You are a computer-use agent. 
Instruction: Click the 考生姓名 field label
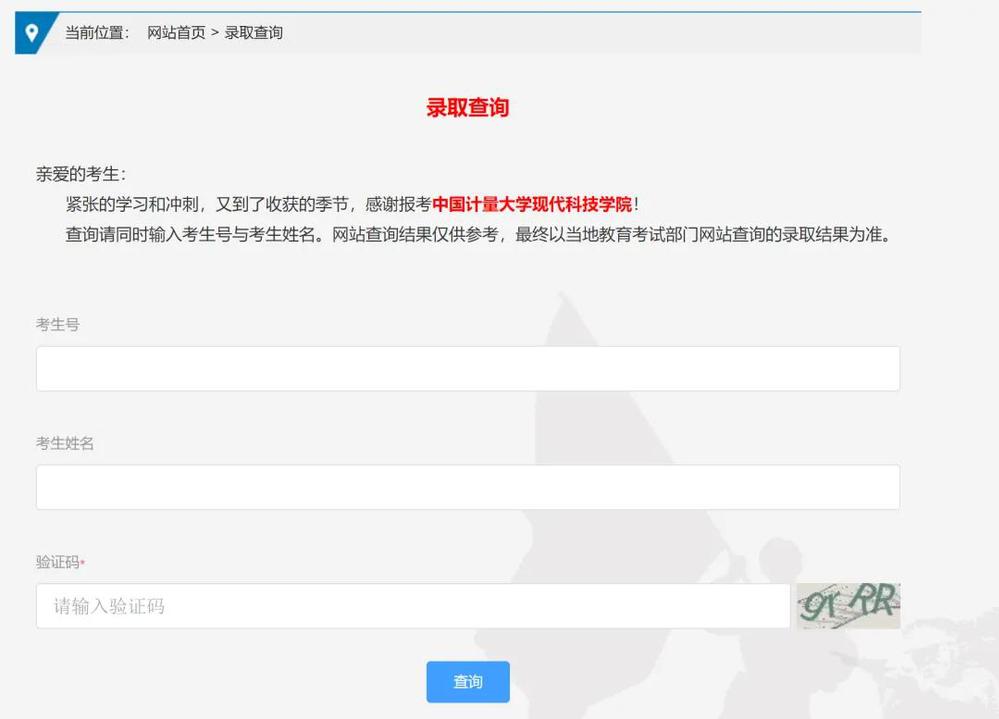(x=65, y=443)
